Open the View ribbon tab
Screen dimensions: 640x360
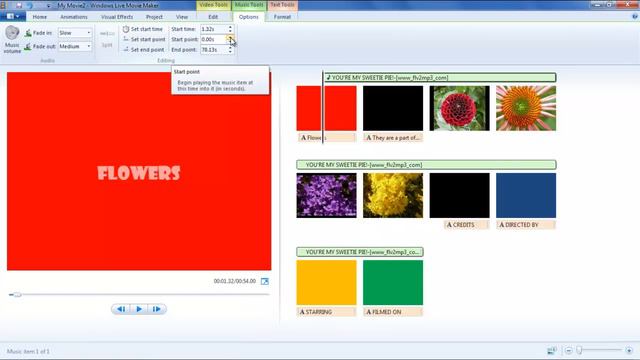point(182,17)
